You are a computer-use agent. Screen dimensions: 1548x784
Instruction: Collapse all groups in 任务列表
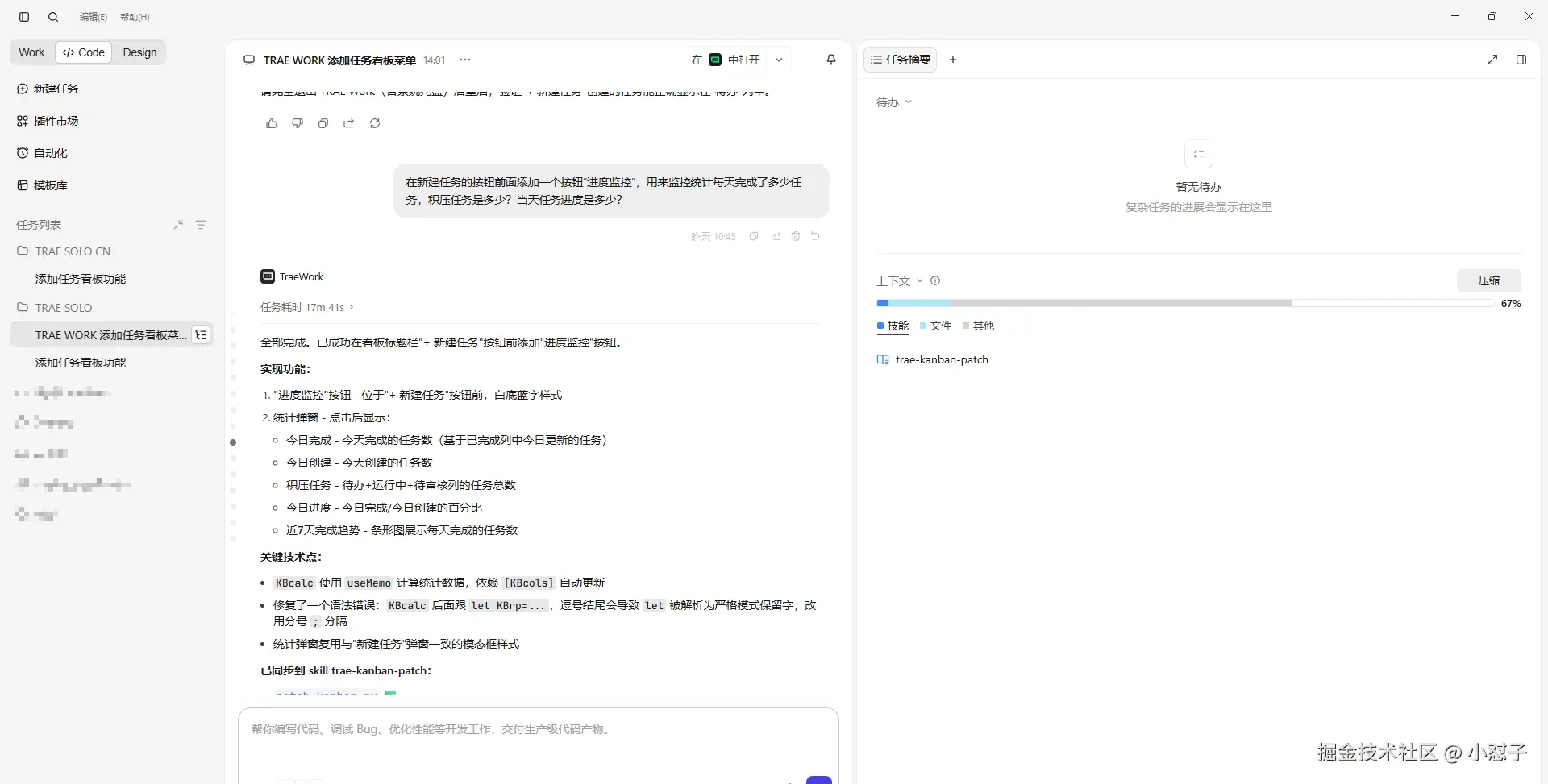(178, 225)
